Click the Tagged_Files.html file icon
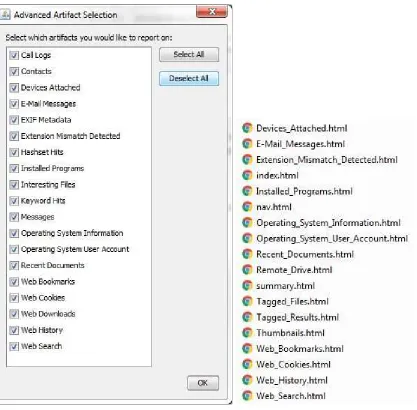 (x=247, y=301)
